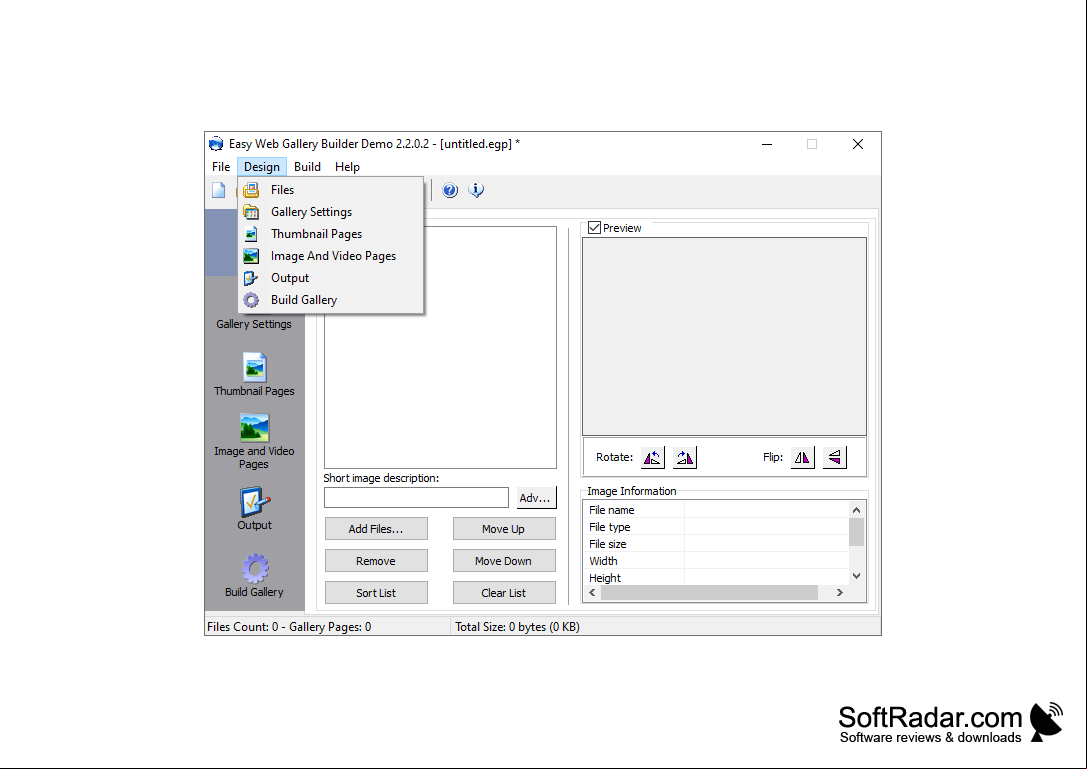Viewport: 1087px width, 769px height.
Task: Click the Gallery Settings icon in the Design menu
Action: (x=251, y=212)
